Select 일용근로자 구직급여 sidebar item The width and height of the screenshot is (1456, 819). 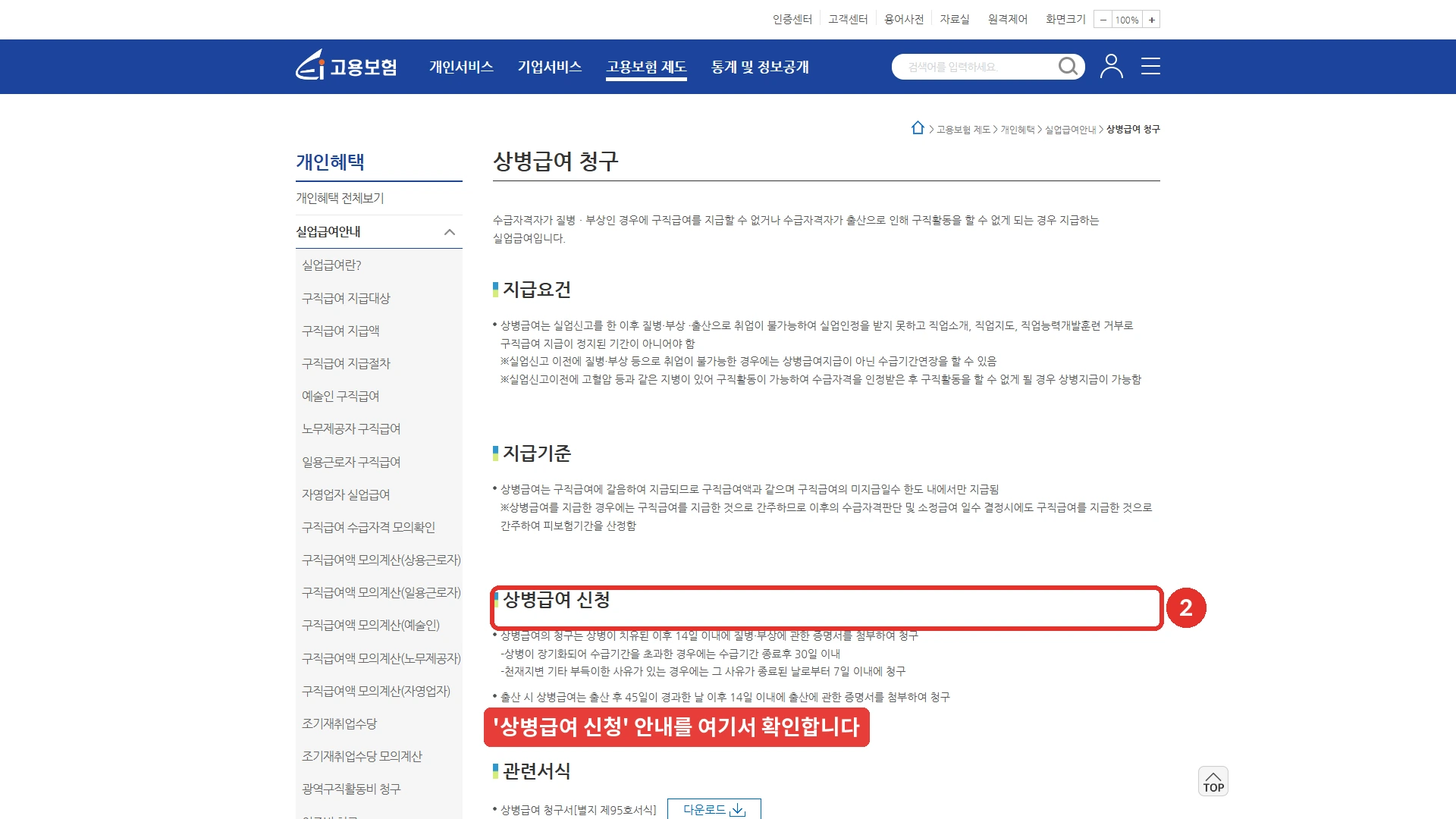point(351,462)
